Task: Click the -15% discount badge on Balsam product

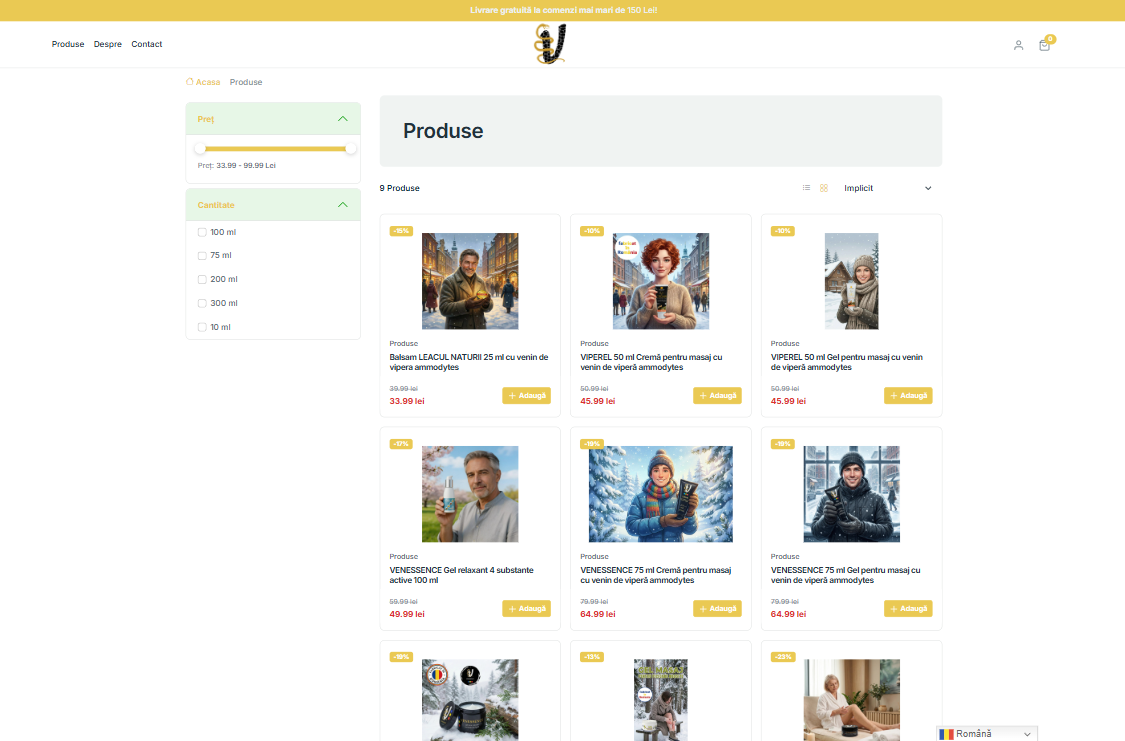Action: pos(401,231)
